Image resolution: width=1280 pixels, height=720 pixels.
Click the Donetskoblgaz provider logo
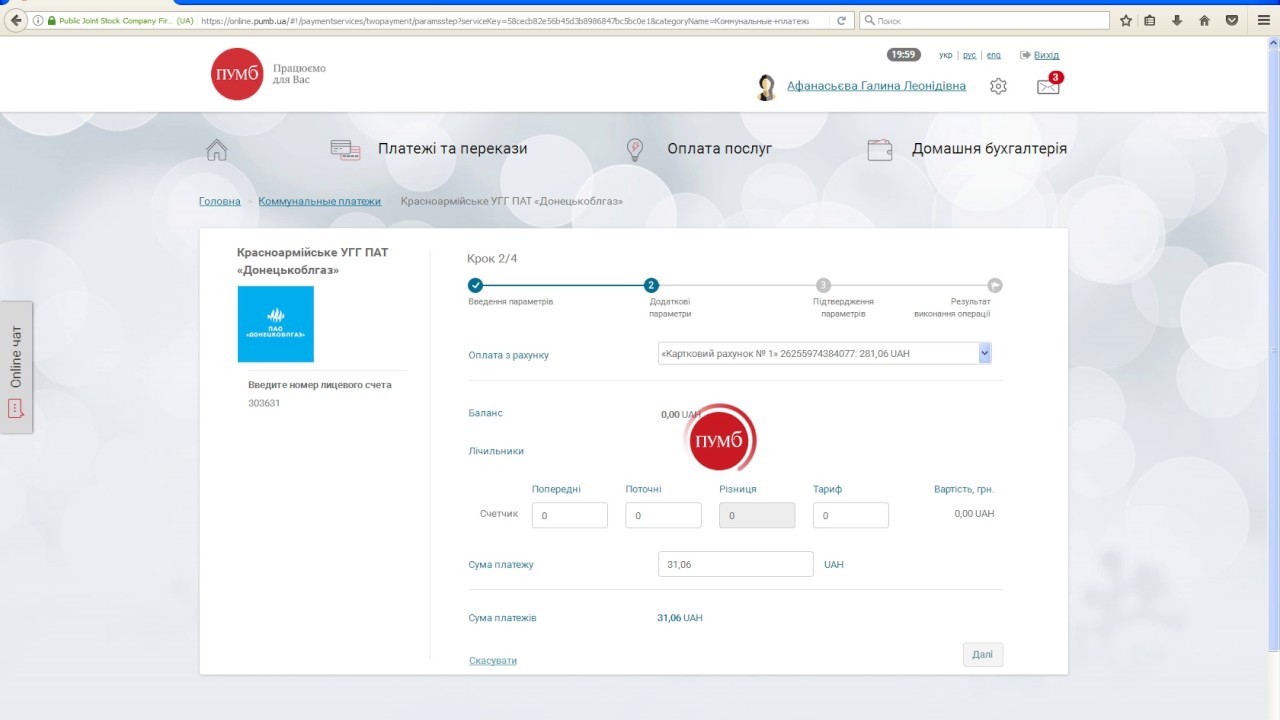276,324
